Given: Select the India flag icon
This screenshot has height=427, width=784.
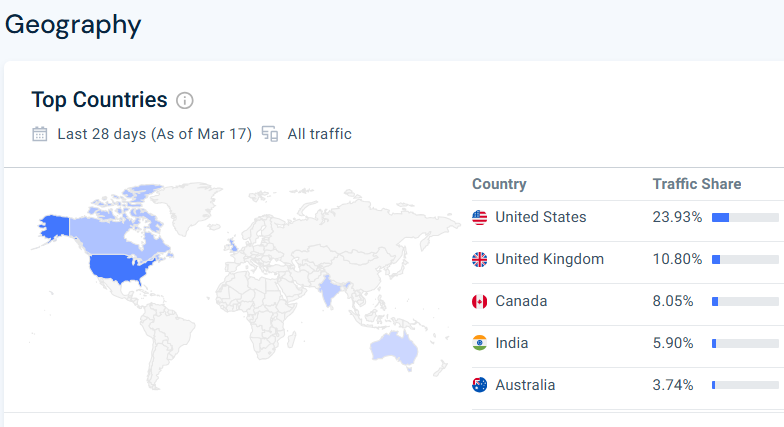Looking at the screenshot, I should click(x=480, y=343).
